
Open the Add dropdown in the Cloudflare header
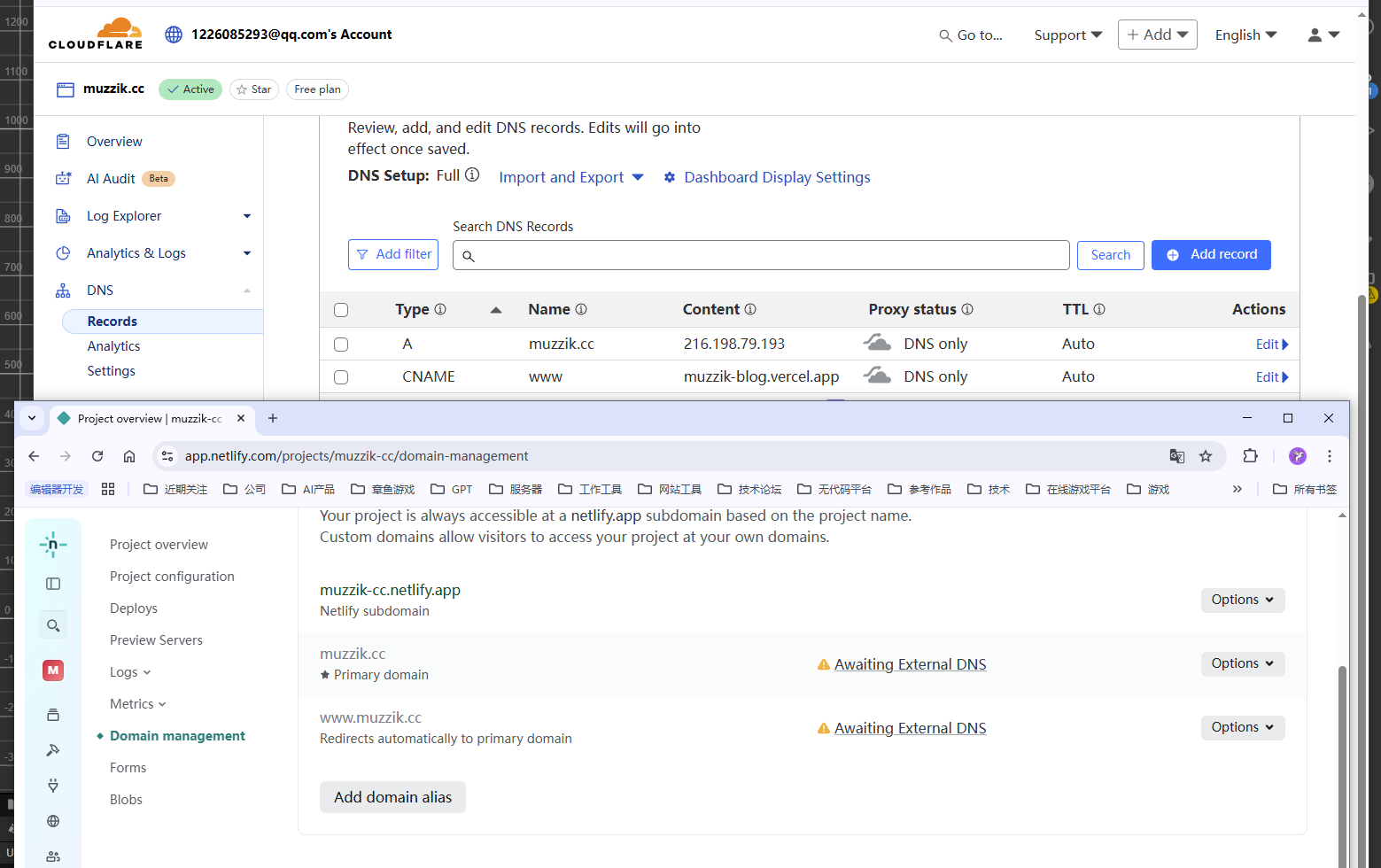coord(1158,35)
